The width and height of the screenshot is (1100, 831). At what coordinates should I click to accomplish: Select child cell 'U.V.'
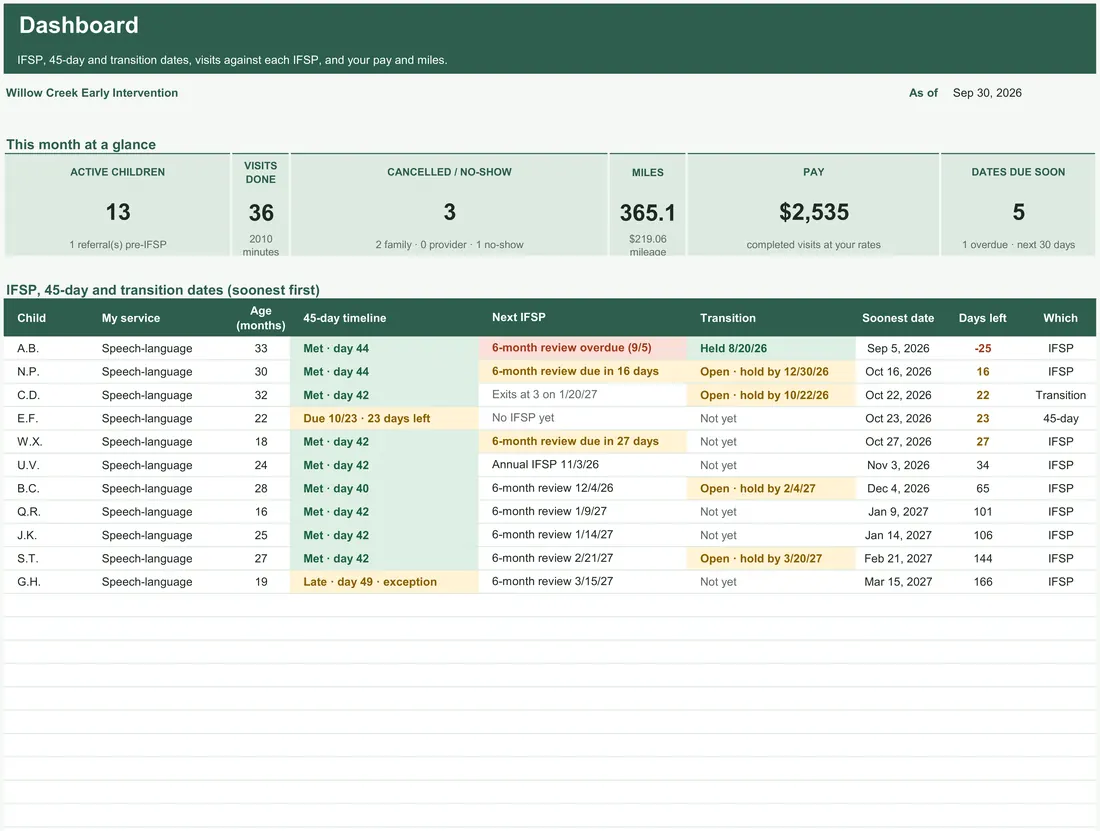(28, 465)
